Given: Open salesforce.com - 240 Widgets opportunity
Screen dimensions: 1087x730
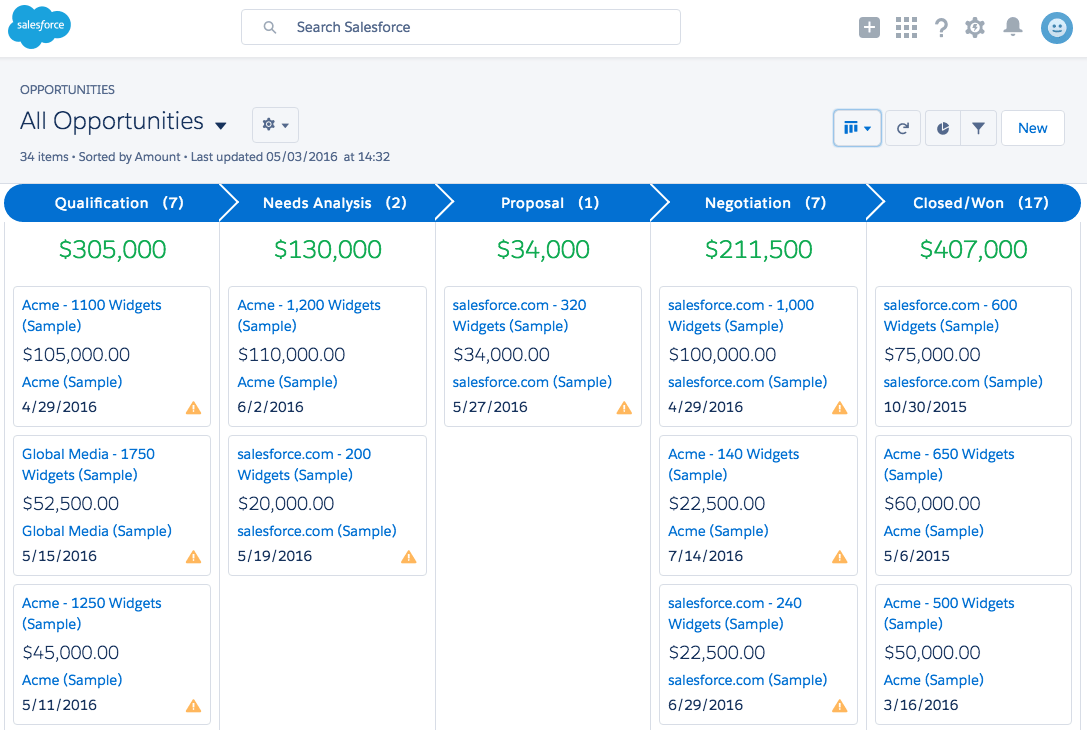Looking at the screenshot, I should tap(735, 614).
